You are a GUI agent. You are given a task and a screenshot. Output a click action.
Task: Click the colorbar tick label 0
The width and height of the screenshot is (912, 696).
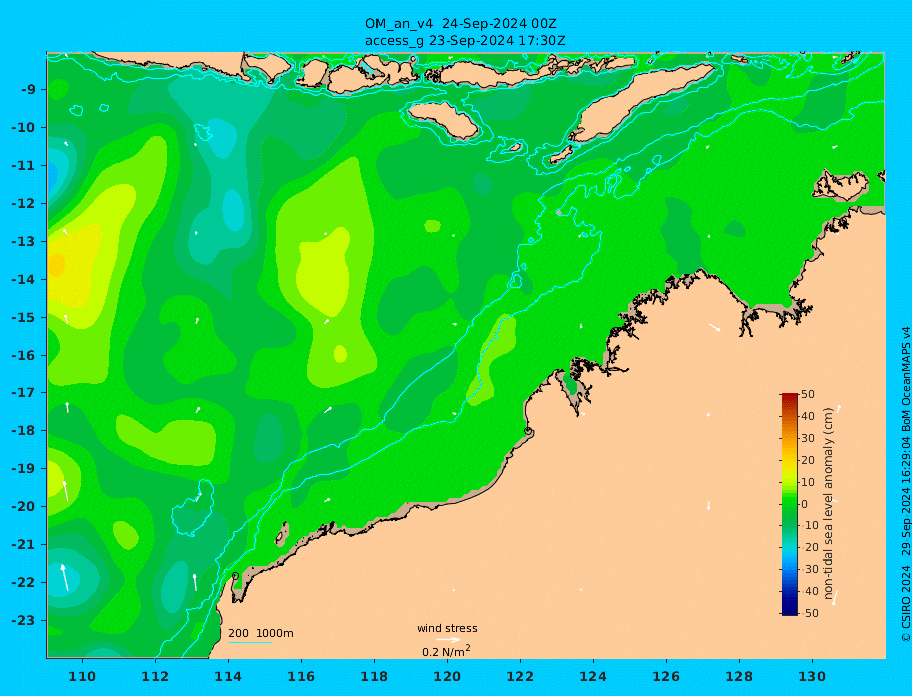point(805,504)
